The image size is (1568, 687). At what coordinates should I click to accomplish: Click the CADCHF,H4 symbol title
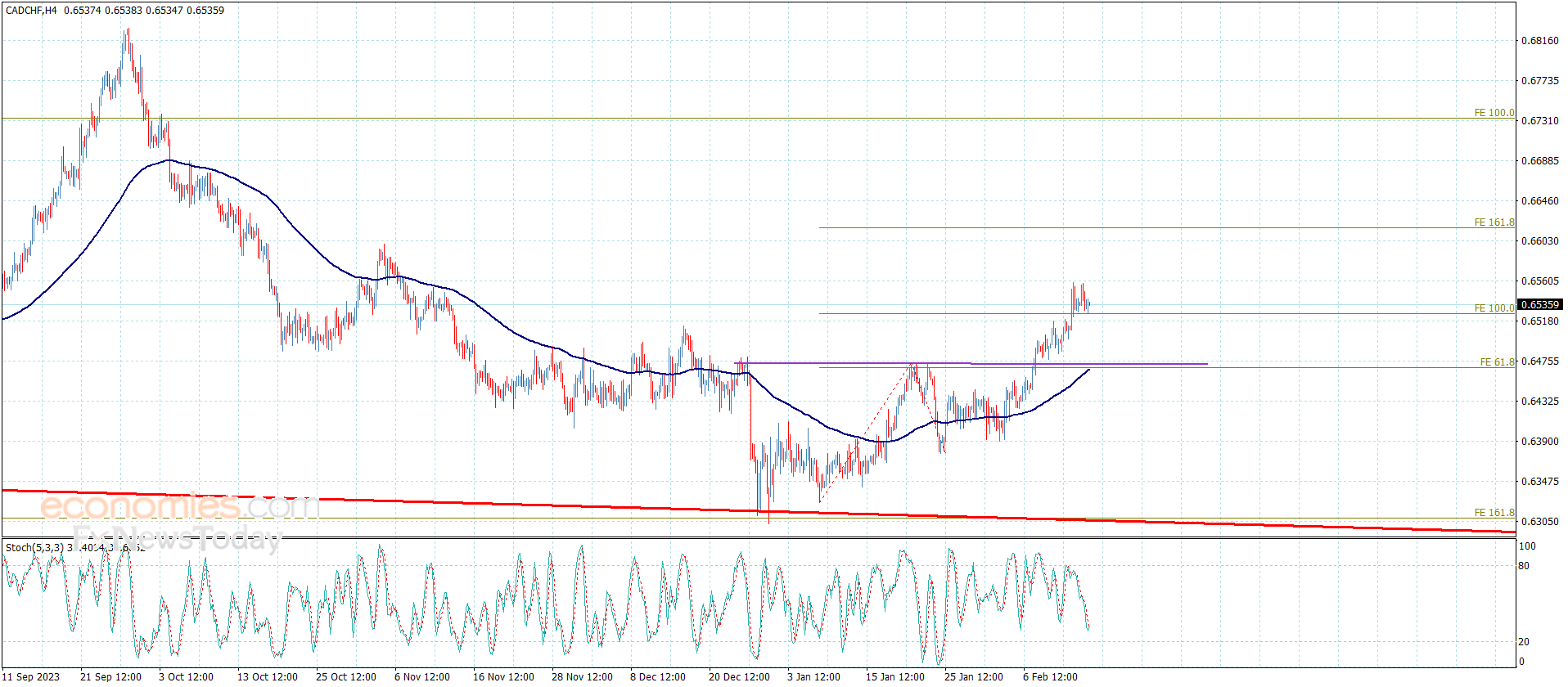pos(31,11)
